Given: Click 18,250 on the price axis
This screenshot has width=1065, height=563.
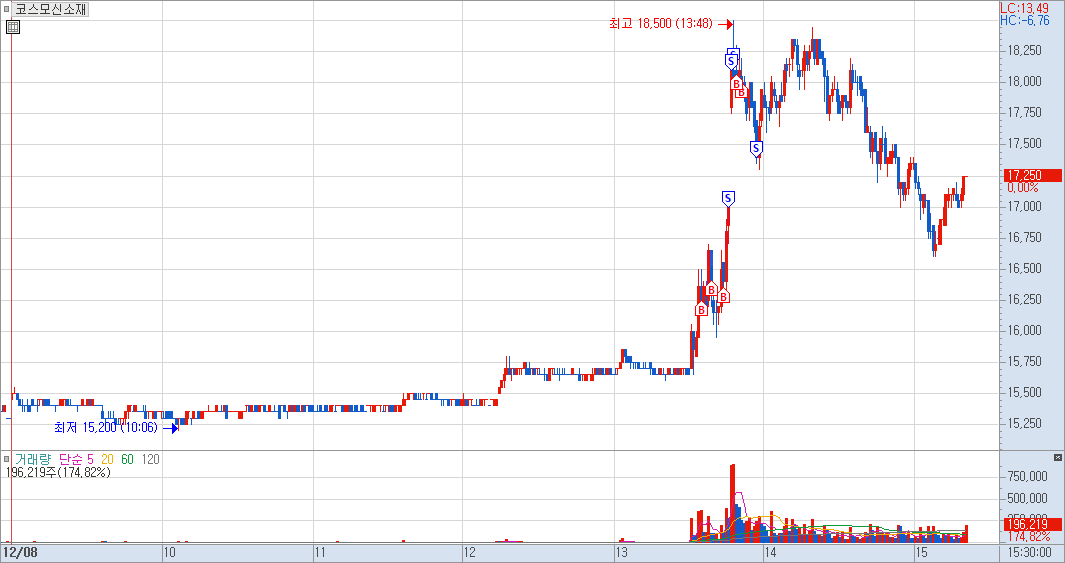Looking at the screenshot, I should click(1023, 50).
